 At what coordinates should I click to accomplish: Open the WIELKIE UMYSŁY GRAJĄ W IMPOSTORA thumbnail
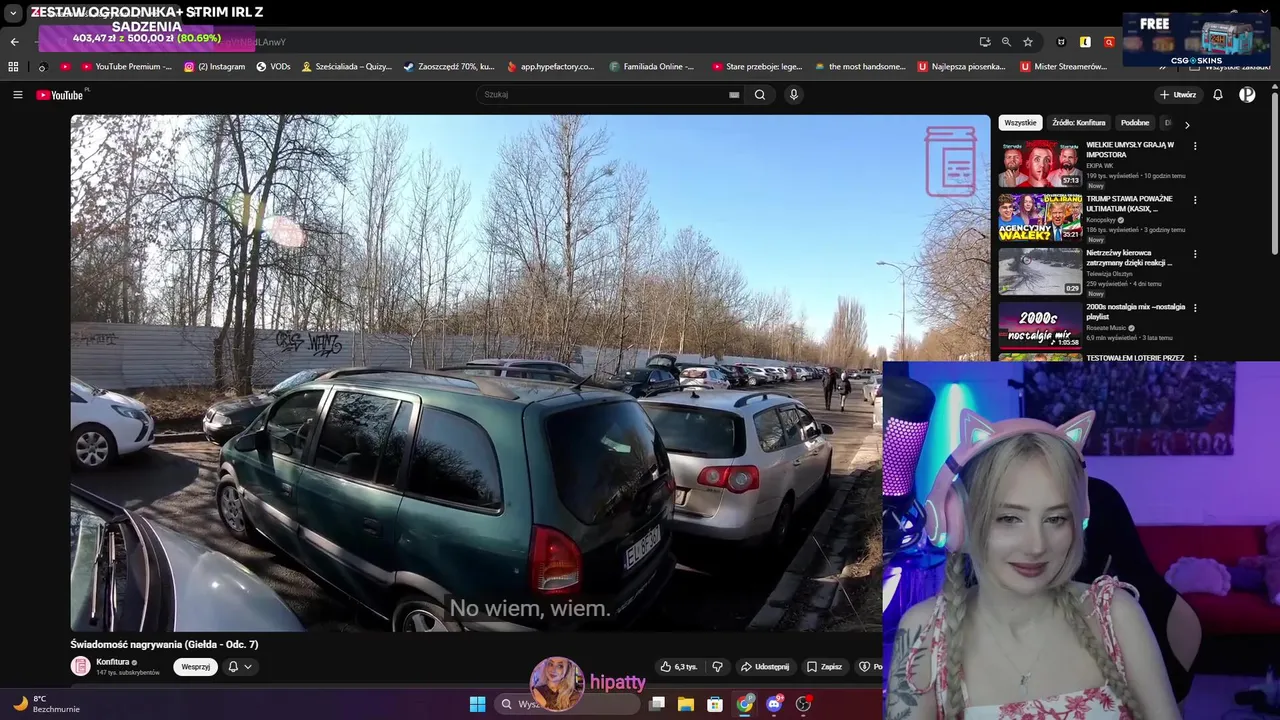coord(1040,164)
